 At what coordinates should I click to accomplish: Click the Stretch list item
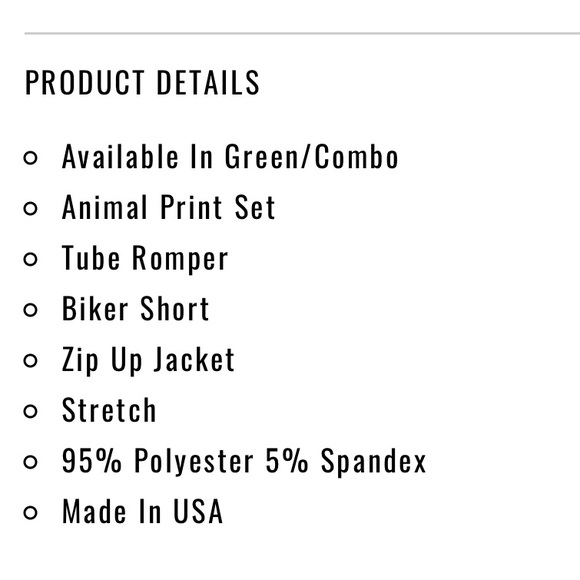click(x=109, y=410)
